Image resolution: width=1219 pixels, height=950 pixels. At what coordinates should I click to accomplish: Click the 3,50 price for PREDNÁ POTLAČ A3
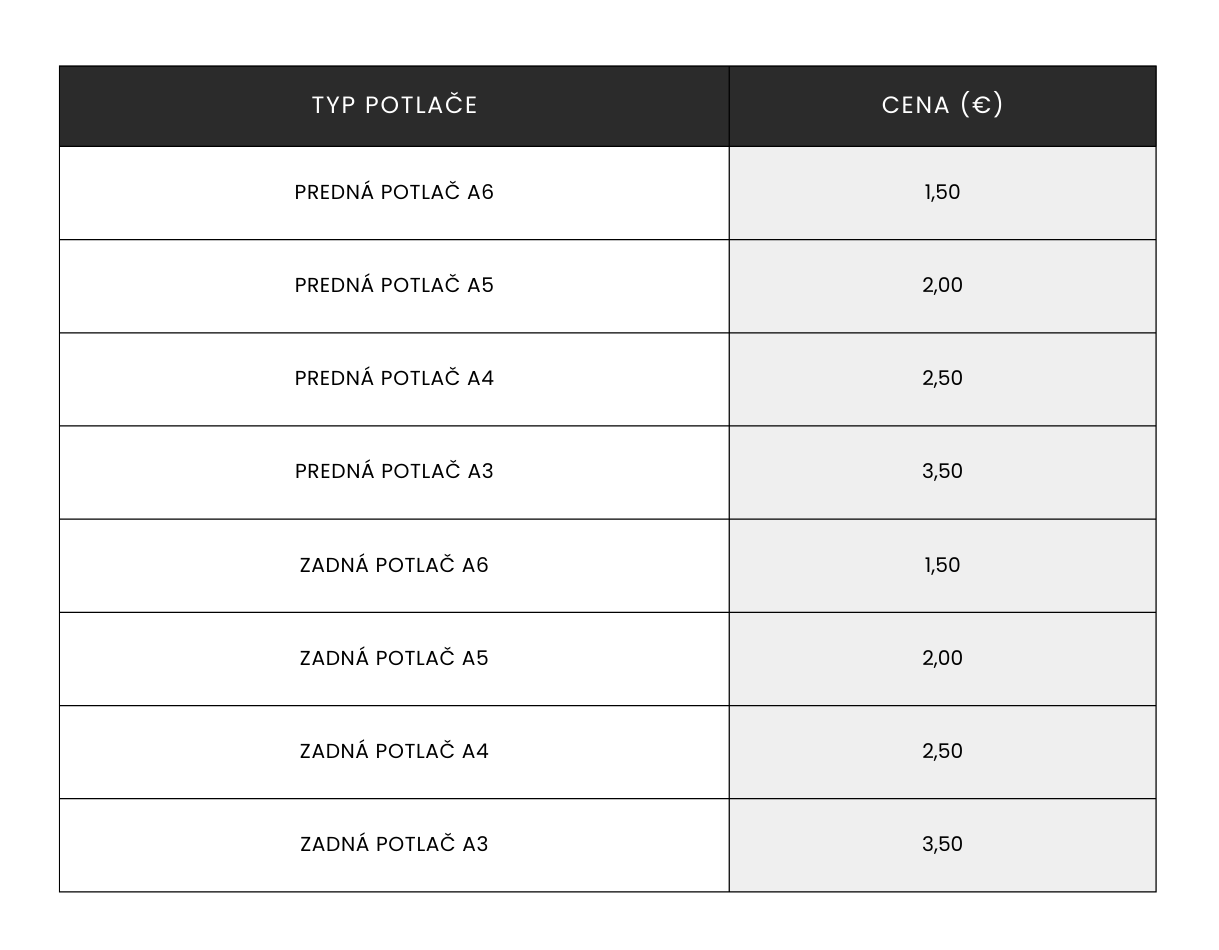[942, 472]
